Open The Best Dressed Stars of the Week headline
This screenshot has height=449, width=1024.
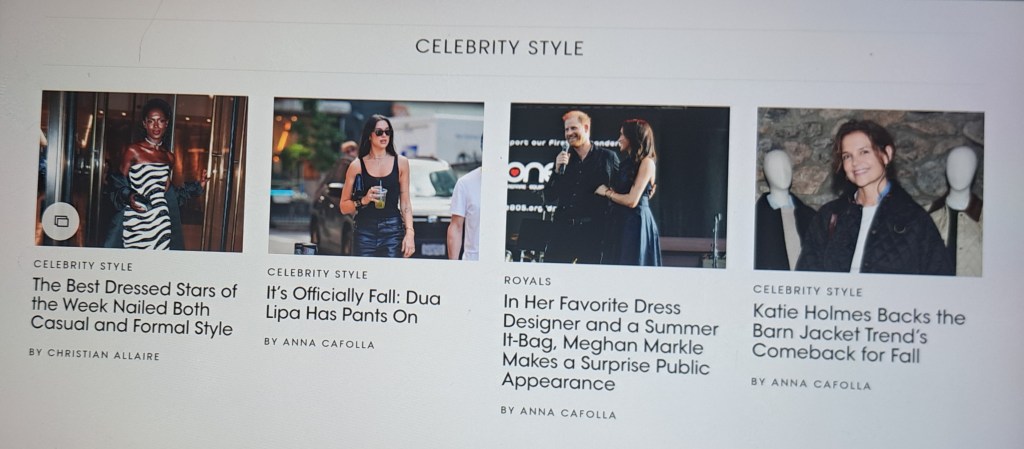point(134,307)
